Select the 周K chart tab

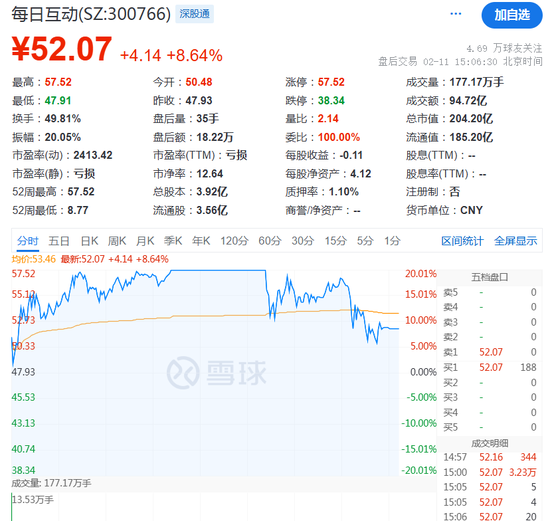(117, 241)
